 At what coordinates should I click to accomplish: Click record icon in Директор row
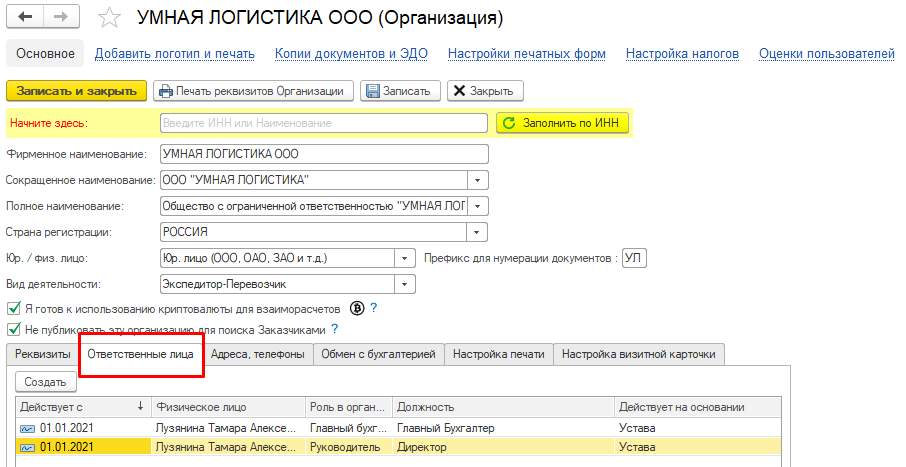[27, 448]
